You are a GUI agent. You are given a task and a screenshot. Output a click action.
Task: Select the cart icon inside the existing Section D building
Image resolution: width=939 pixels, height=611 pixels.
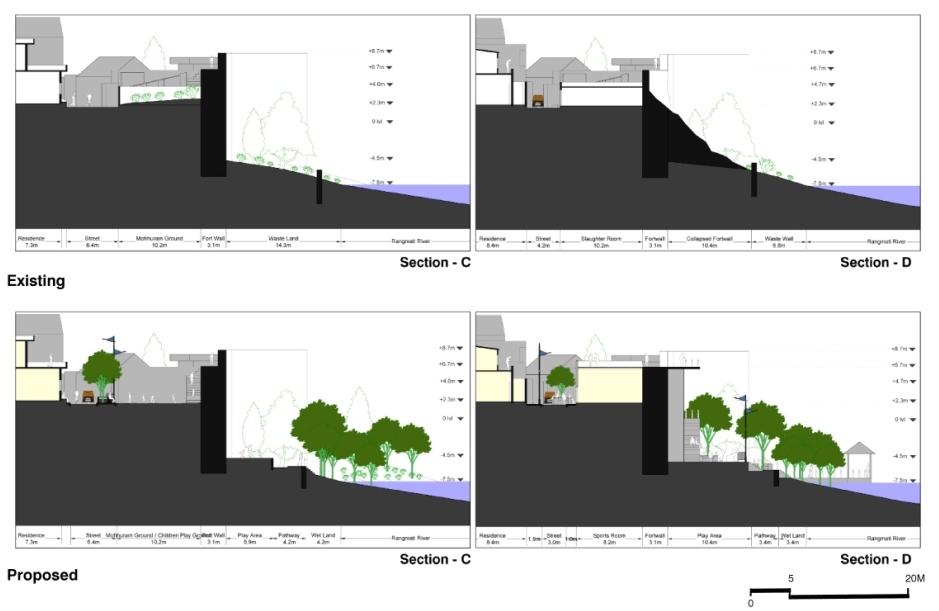tap(538, 99)
